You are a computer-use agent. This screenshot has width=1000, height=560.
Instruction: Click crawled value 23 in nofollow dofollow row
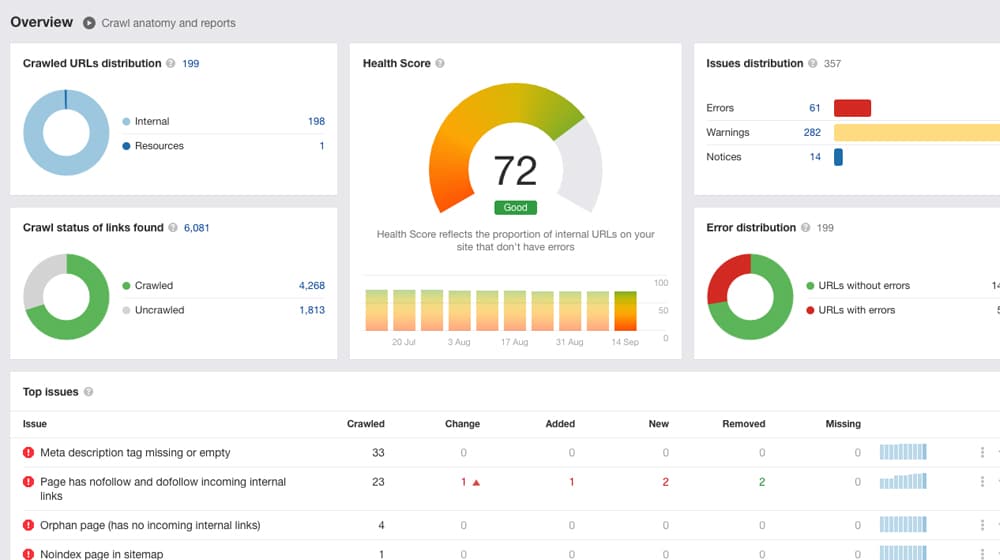tap(378, 482)
